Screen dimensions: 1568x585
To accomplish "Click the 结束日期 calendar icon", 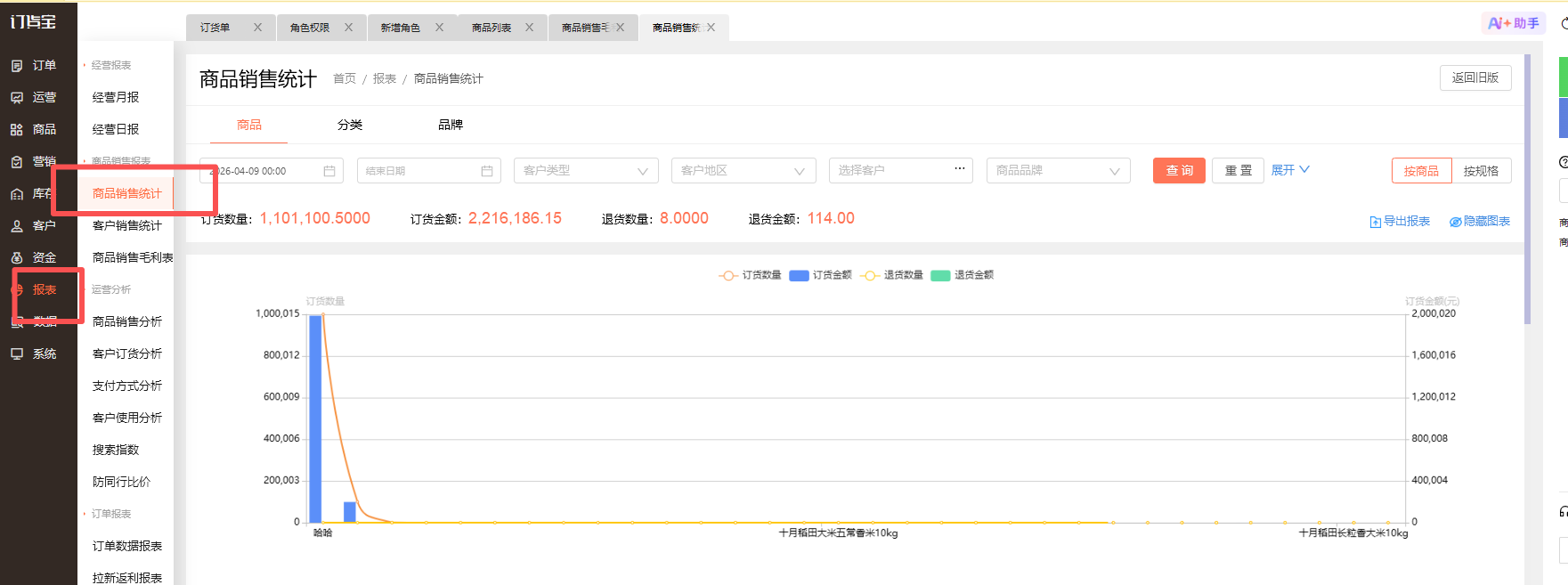I will tap(487, 171).
